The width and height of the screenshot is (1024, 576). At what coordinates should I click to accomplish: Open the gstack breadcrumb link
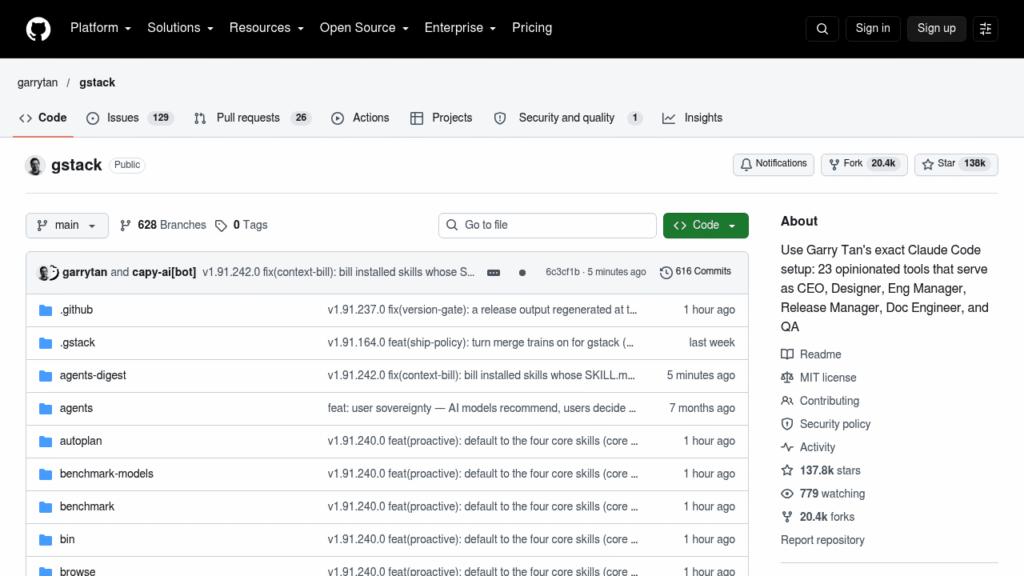click(x=97, y=83)
